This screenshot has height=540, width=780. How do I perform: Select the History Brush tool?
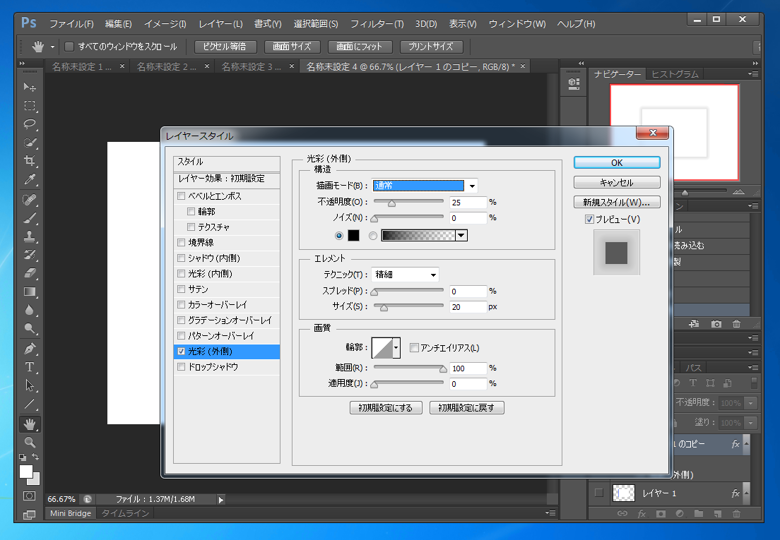(30, 255)
